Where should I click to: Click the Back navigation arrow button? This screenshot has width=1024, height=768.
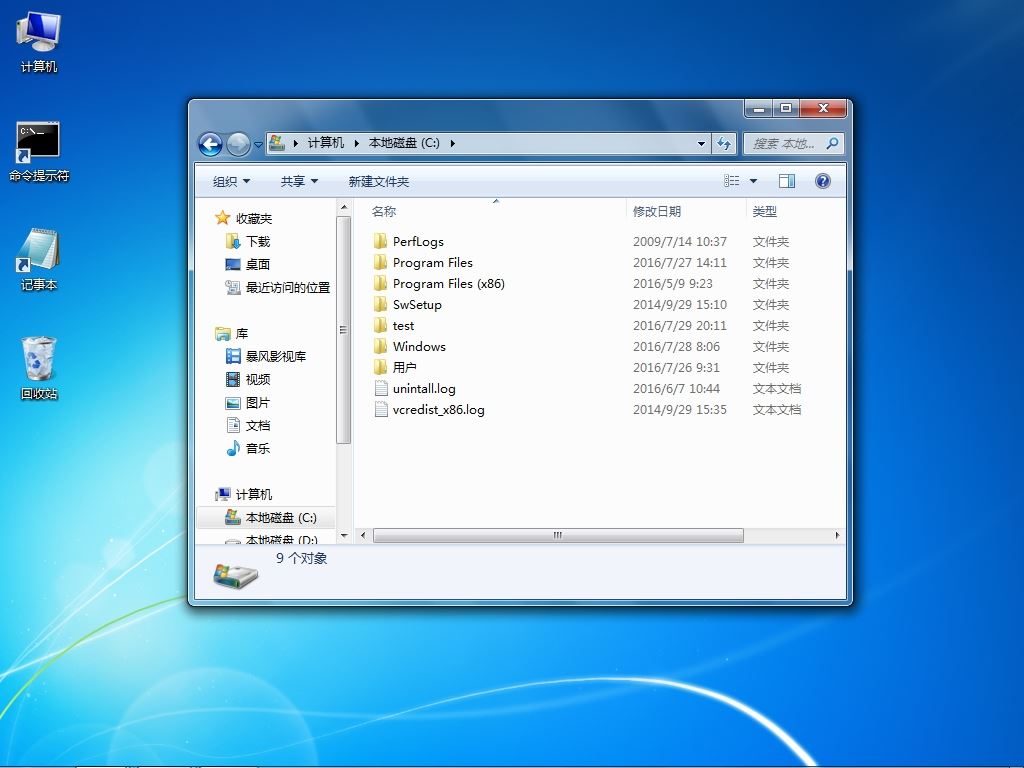tap(210, 144)
